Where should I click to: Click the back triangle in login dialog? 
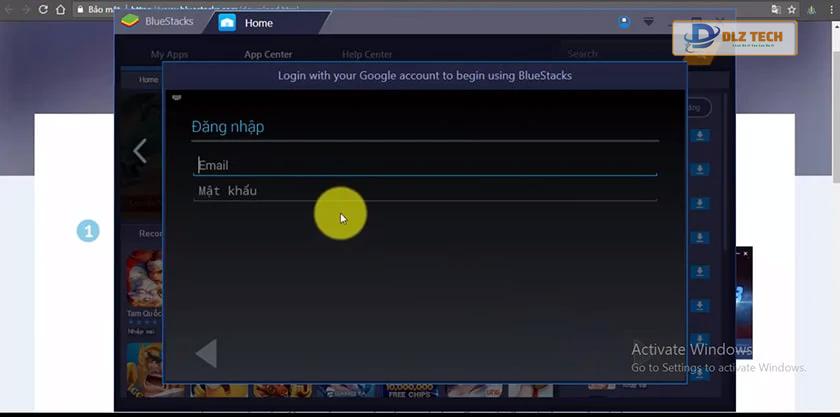207,353
